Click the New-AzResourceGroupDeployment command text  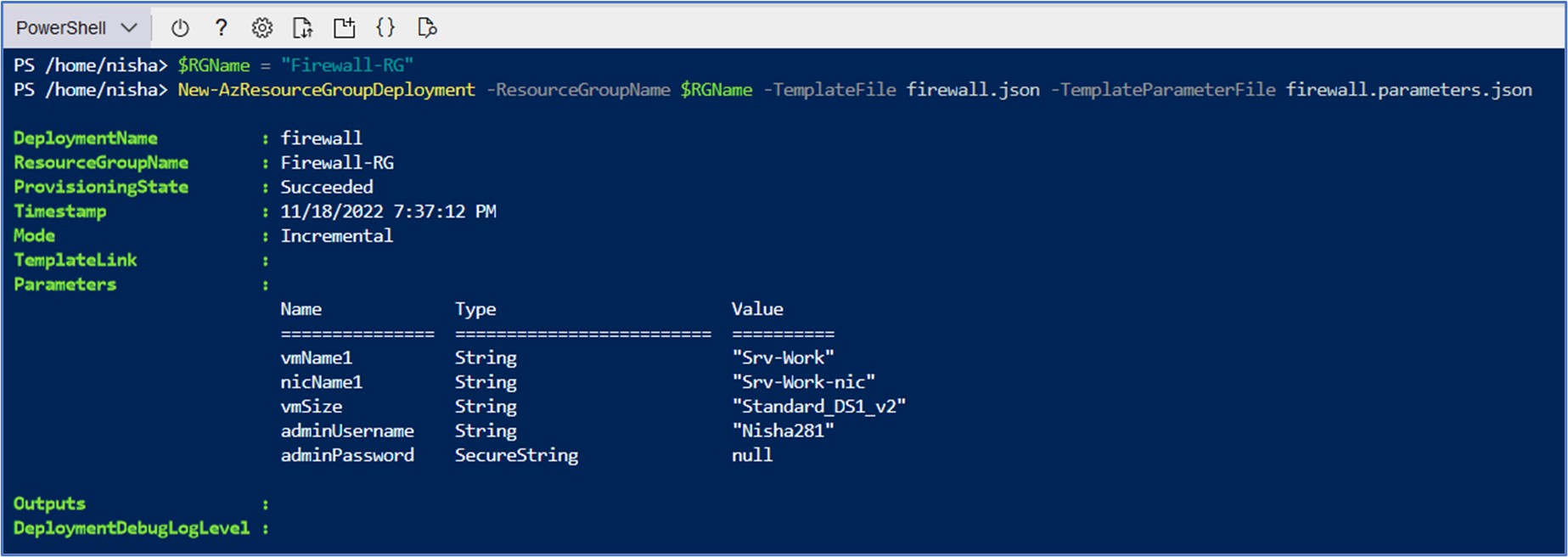point(327,89)
